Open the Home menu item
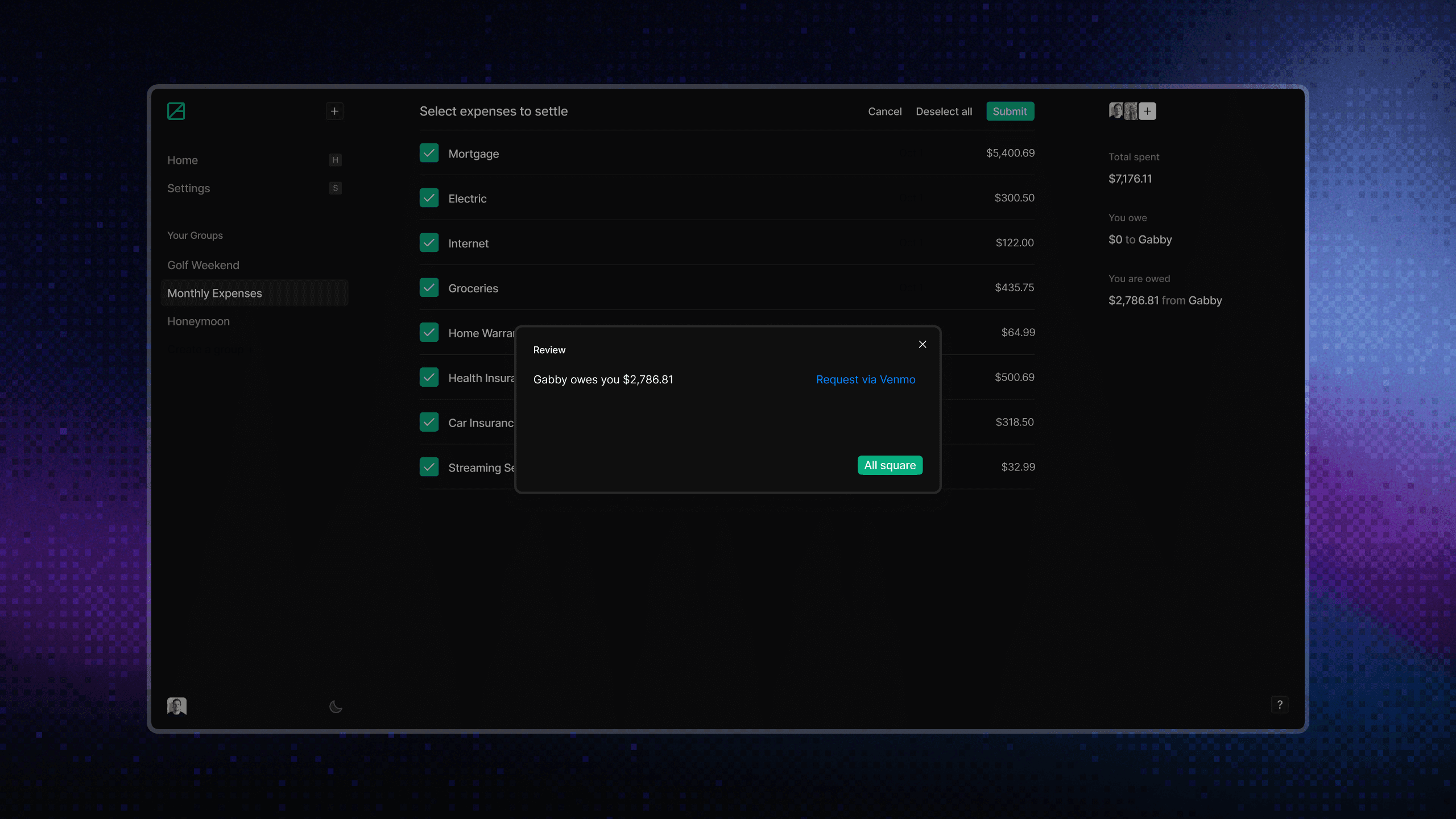 point(183,160)
